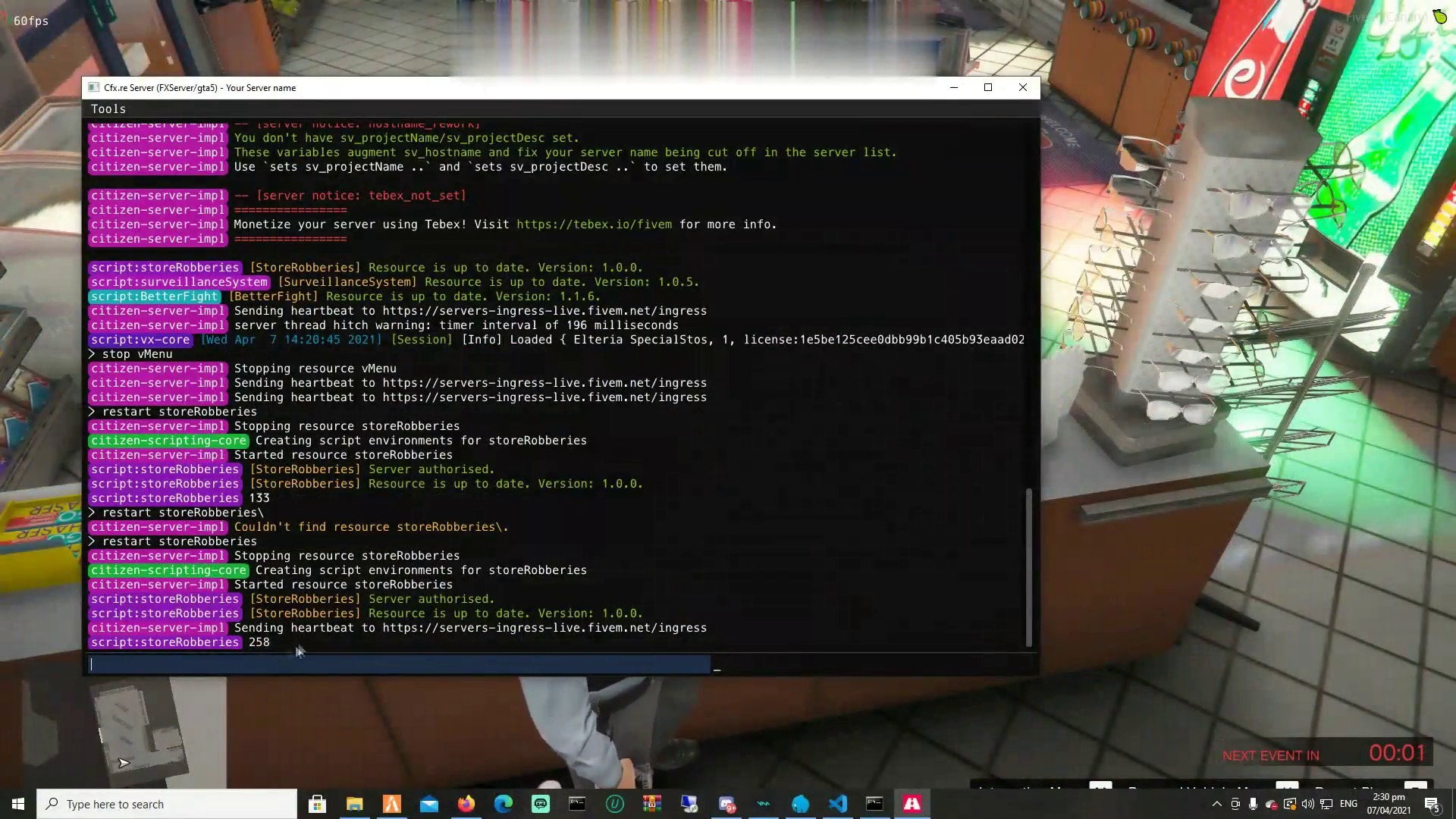Open network settings from the tray
Viewport: 1456px width, 819px height.
click(x=1326, y=804)
